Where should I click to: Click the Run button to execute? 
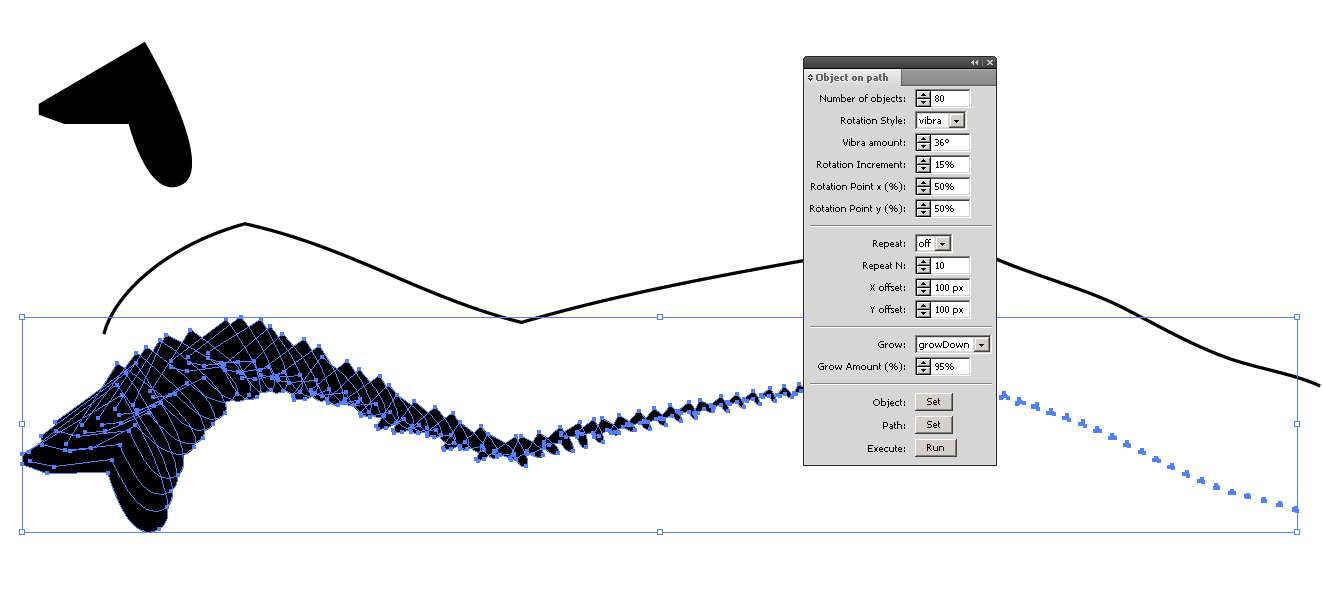934,448
